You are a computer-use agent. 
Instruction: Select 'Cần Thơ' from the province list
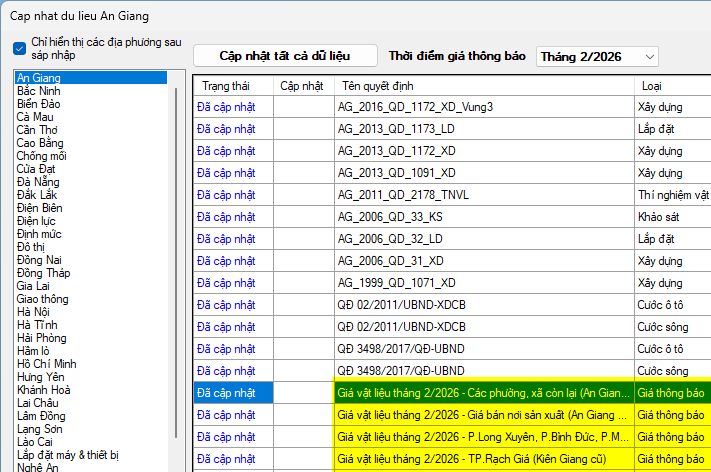38,130
